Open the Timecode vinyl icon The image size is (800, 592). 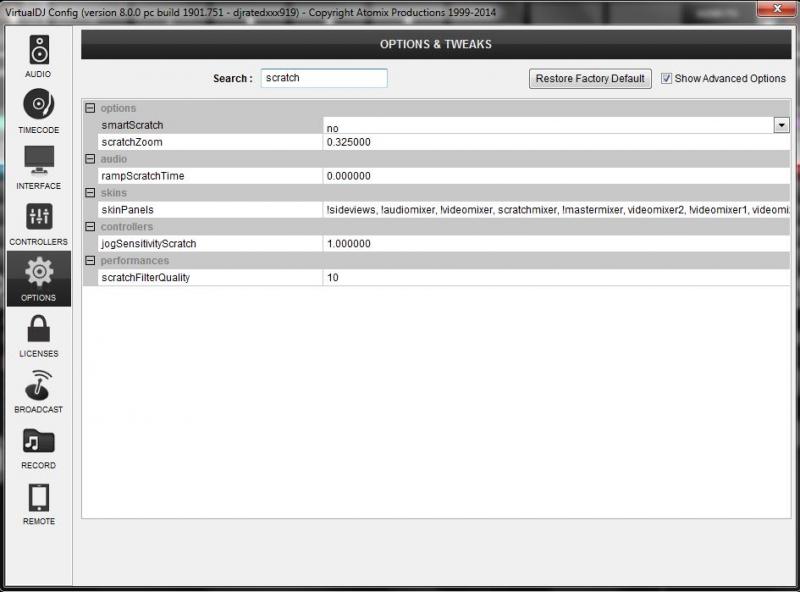point(39,104)
